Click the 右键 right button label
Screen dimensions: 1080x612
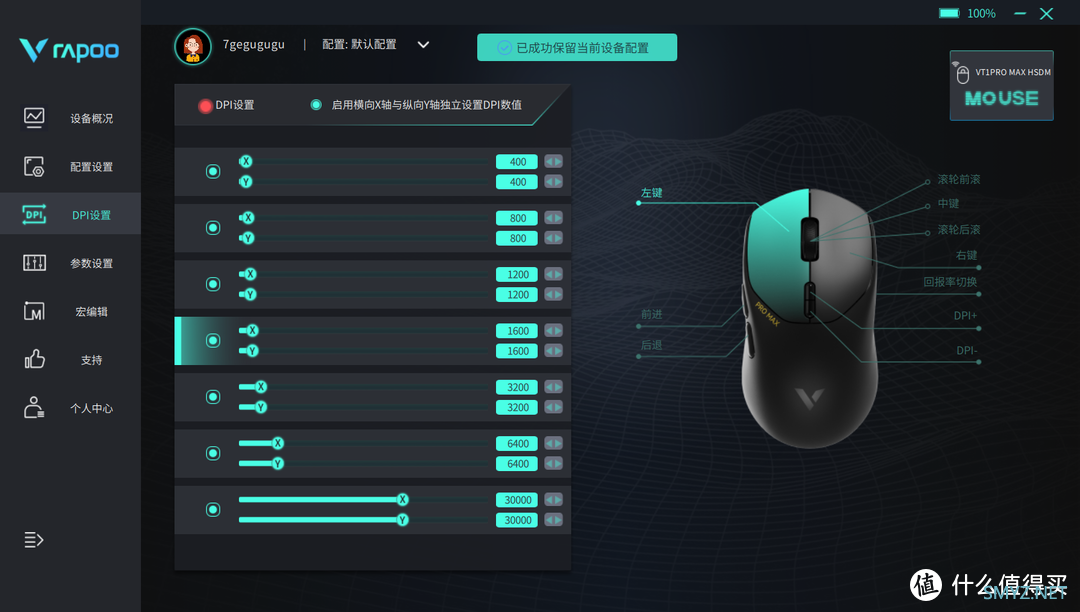966,255
